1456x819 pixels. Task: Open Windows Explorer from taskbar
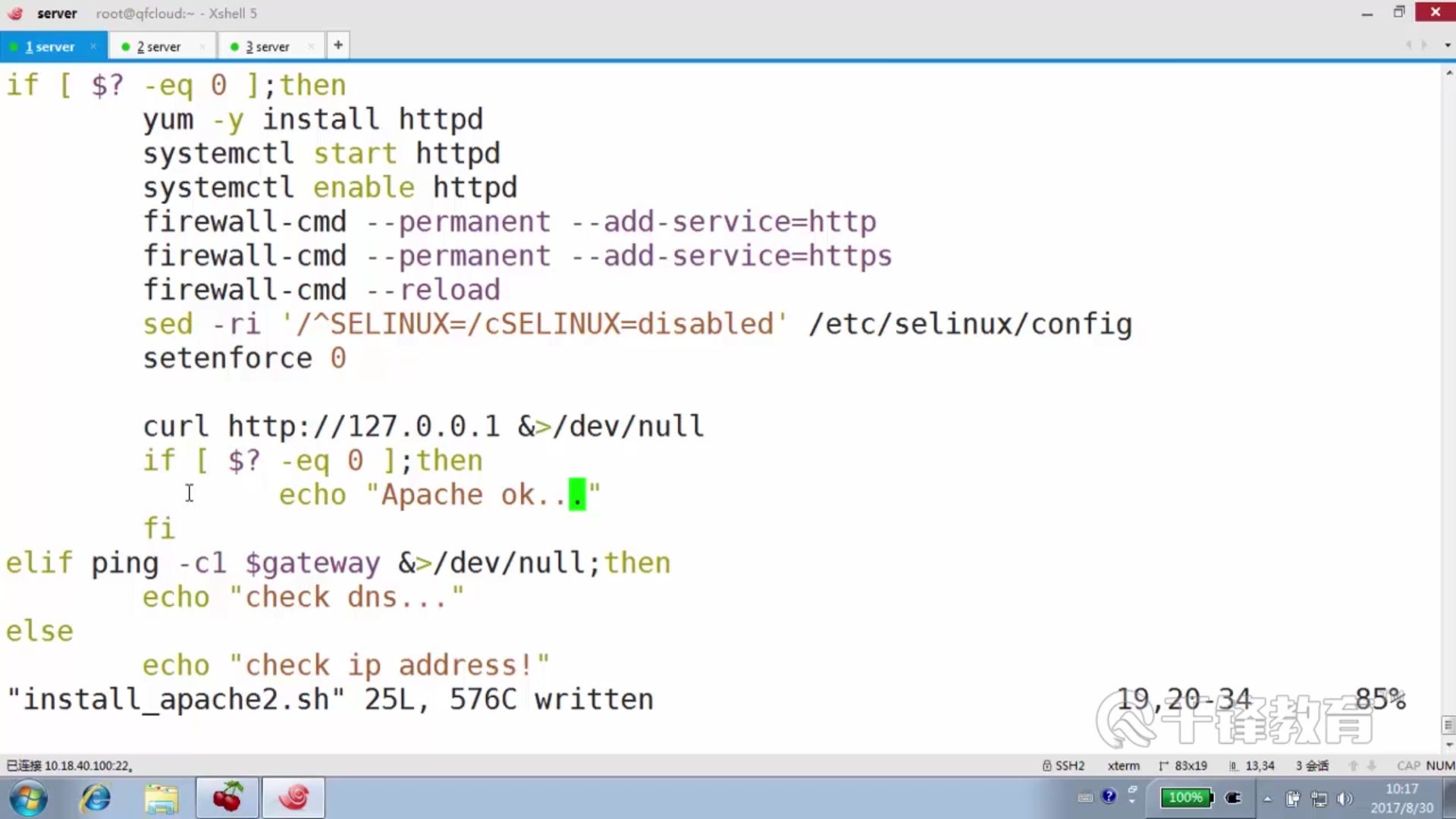(x=162, y=799)
